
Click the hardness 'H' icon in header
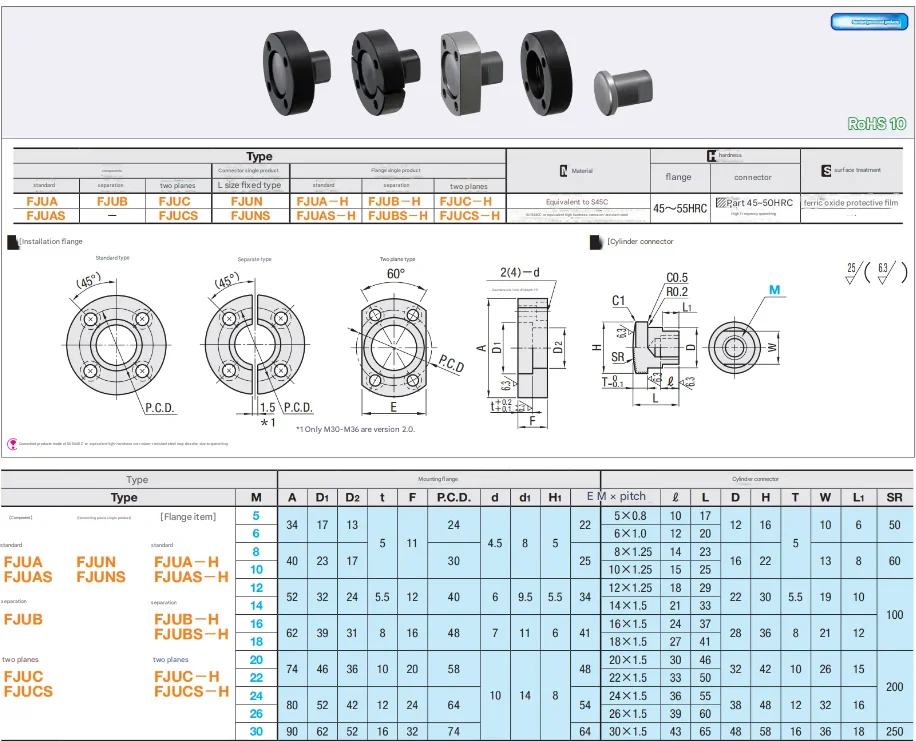712,155
